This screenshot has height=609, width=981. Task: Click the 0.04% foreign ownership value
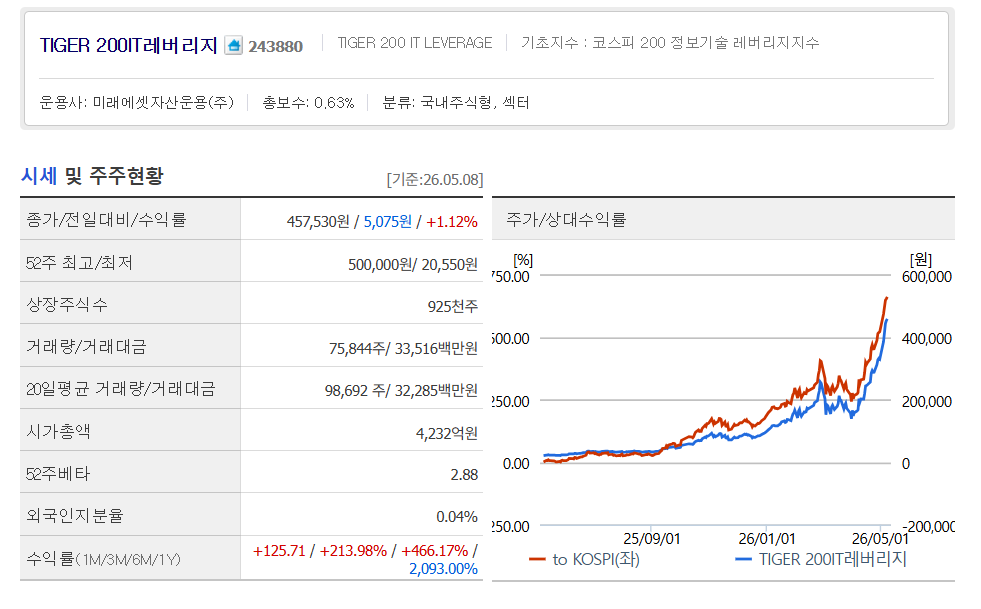coord(457,517)
